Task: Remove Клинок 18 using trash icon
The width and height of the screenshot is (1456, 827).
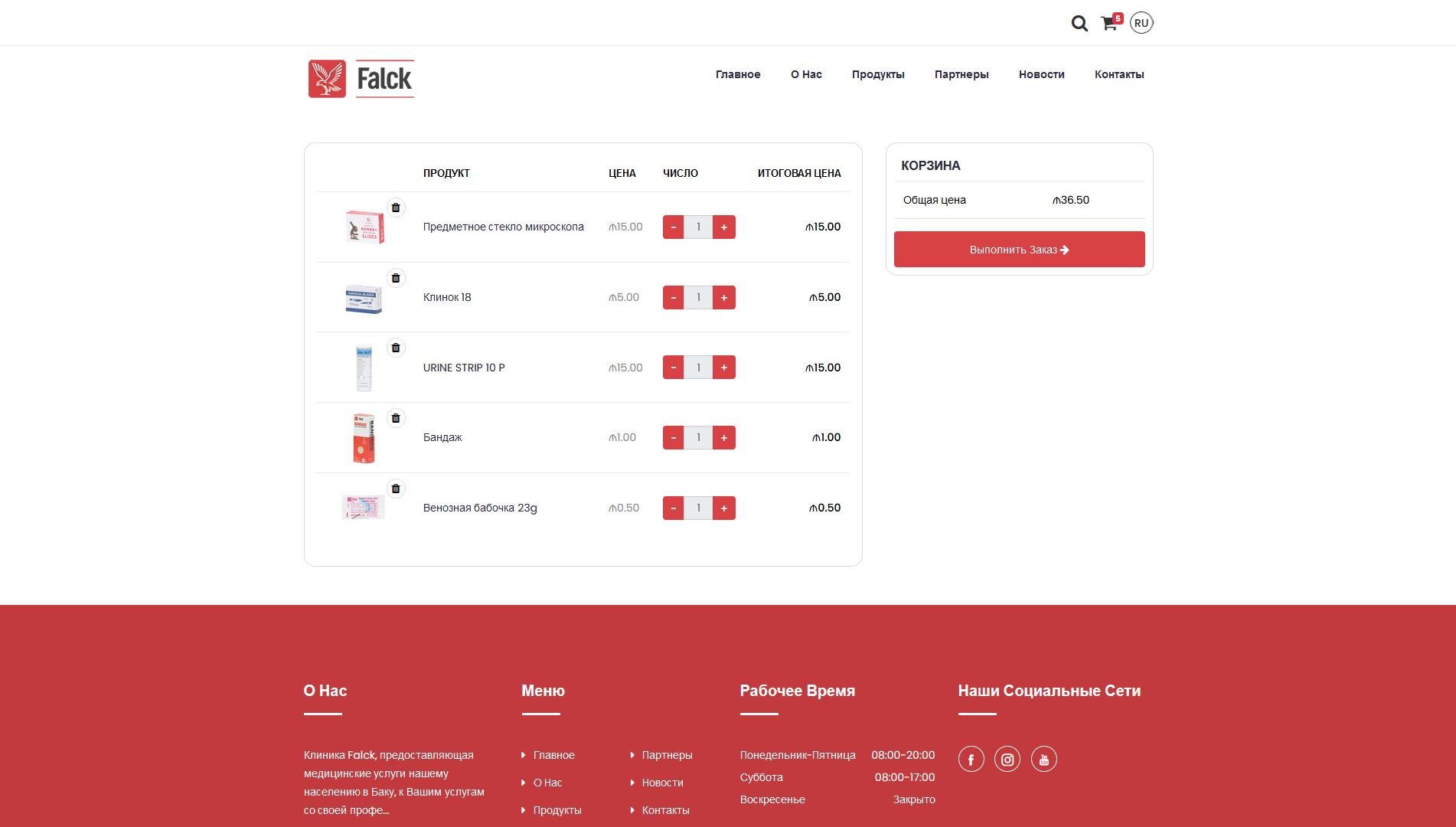Action: click(396, 278)
